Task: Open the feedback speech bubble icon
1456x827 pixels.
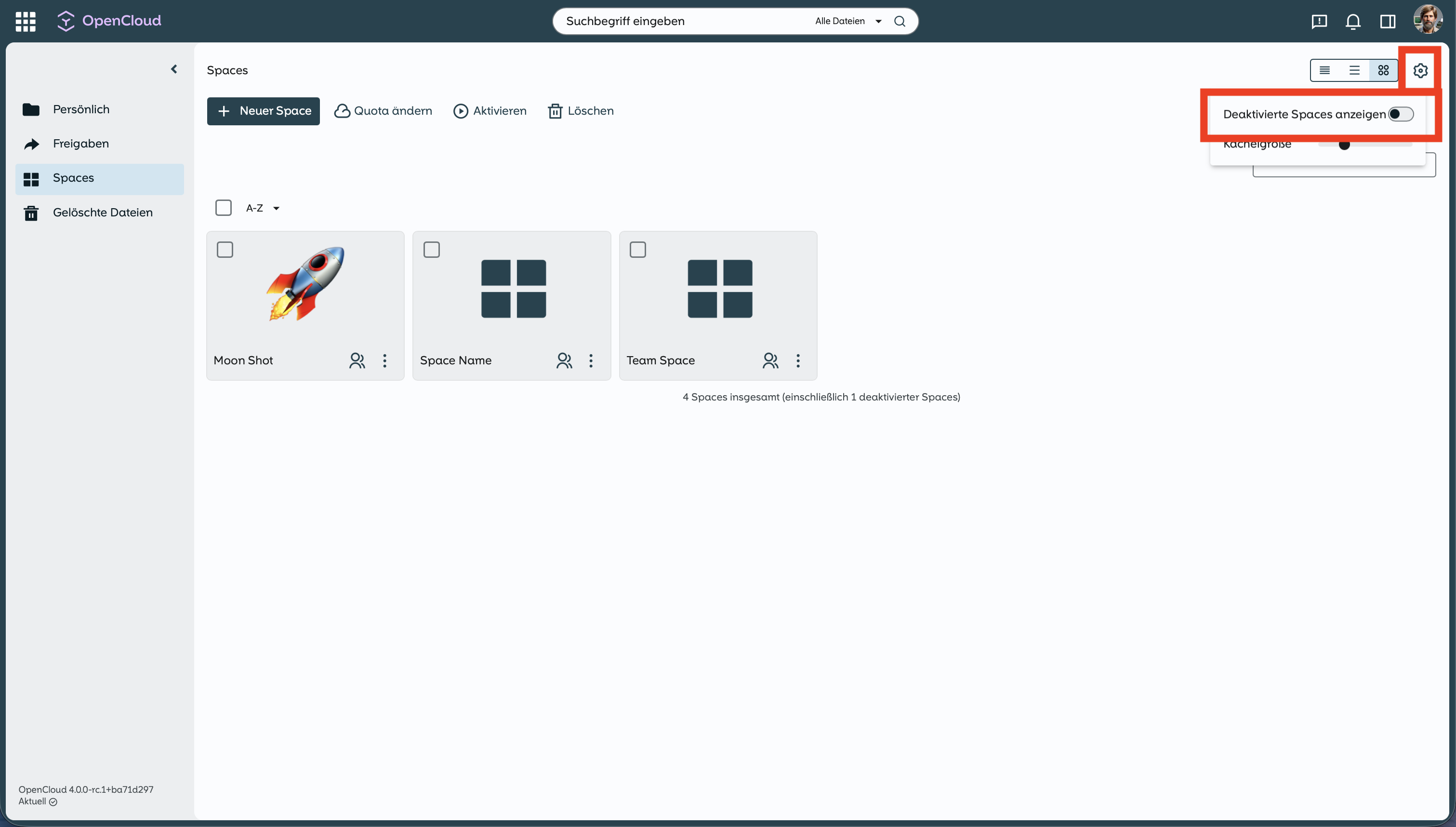Action: click(1319, 22)
